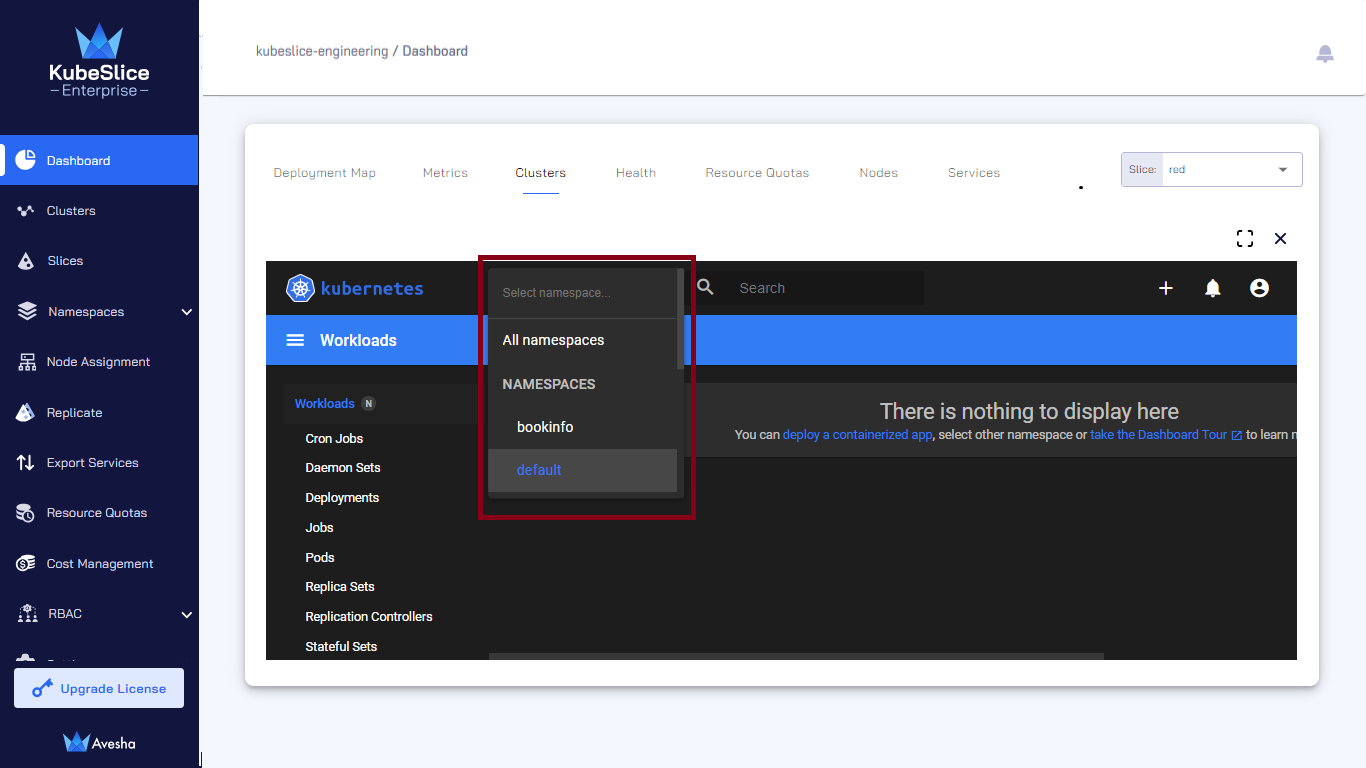Open the Dashboard sidebar icon
Image resolution: width=1366 pixels, height=768 pixels.
[x=26, y=160]
